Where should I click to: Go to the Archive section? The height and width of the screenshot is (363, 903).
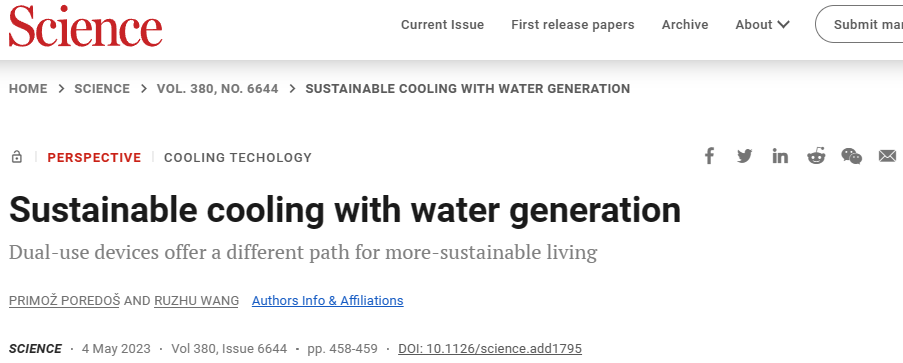[x=685, y=25]
